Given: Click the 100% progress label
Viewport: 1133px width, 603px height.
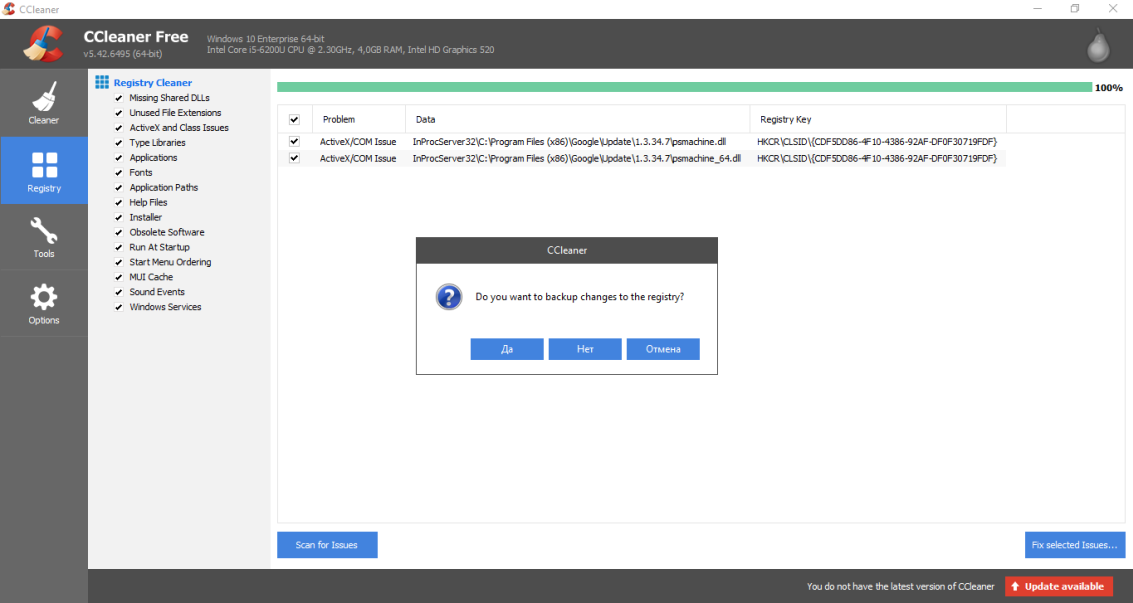Looking at the screenshot, I should 1108,88.
